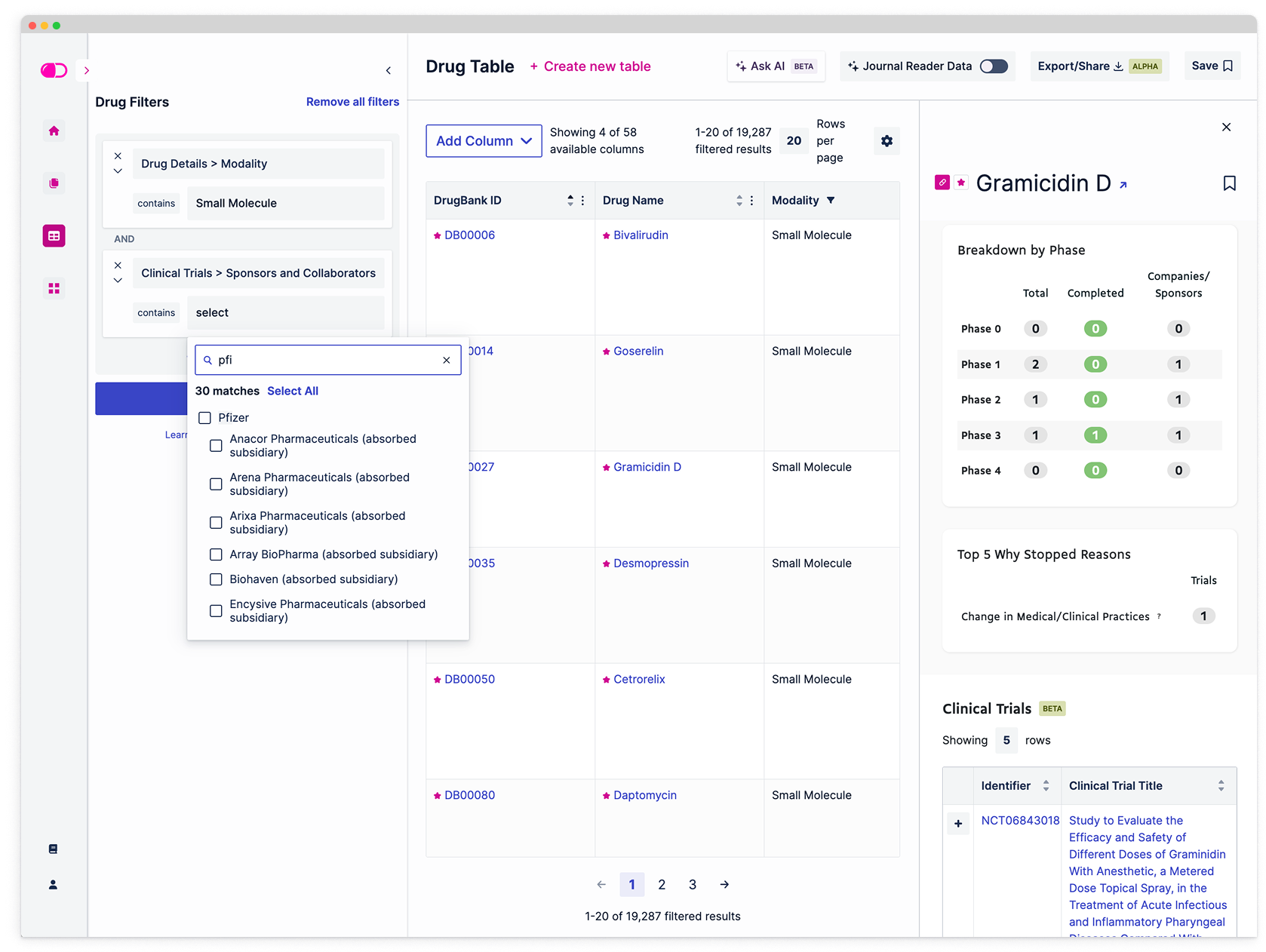
Task: Change rows per page value 20
Action: 794,140
